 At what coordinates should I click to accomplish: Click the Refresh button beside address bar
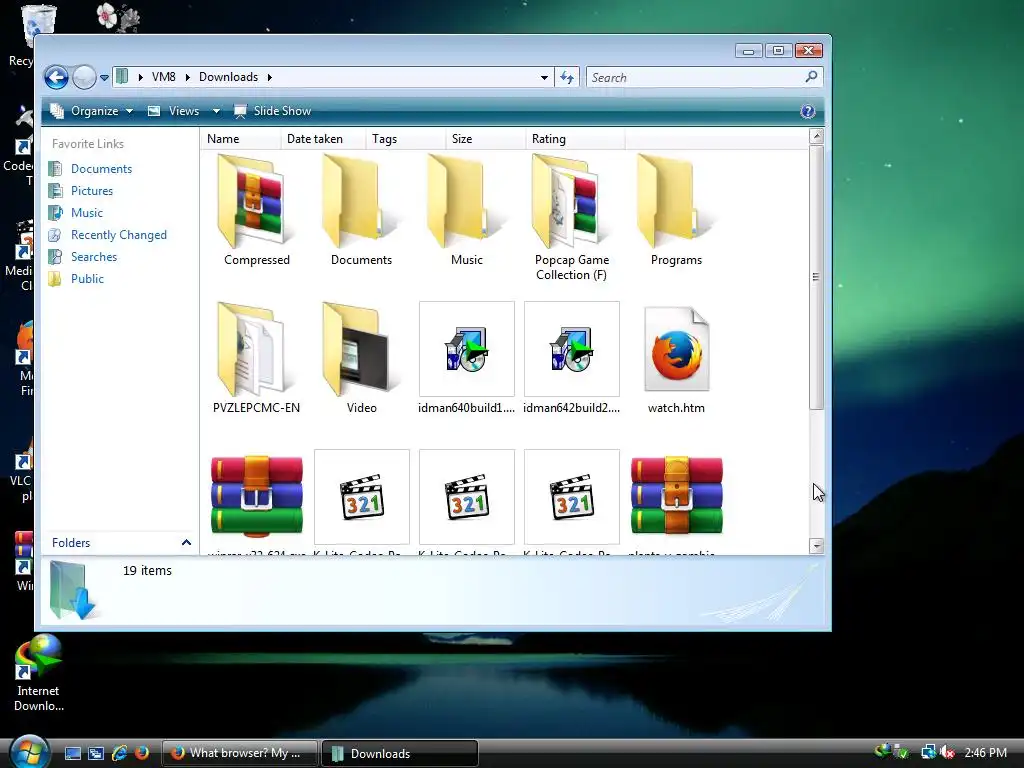click(x=567, y=78)
